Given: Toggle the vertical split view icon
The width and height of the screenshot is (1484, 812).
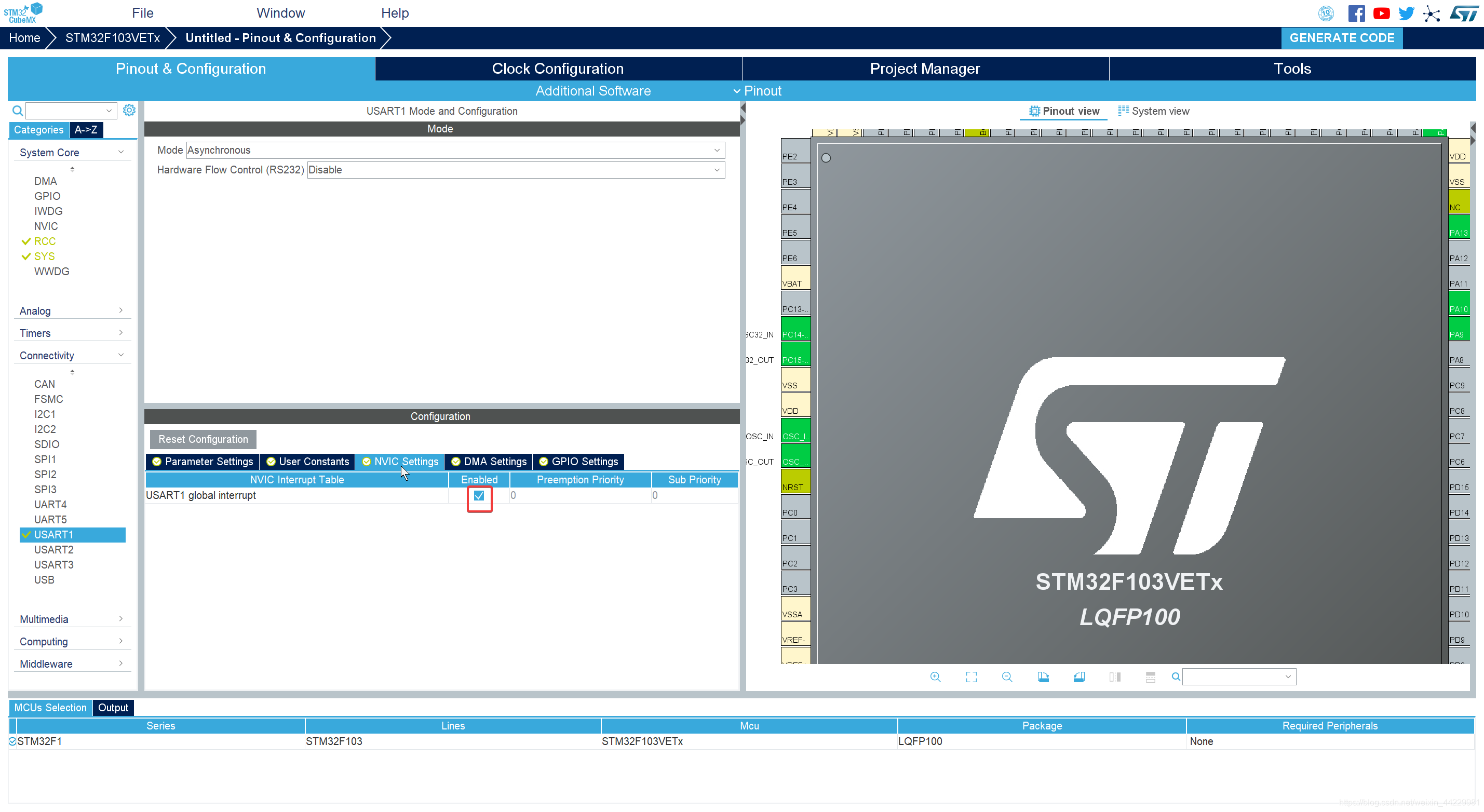Looking at the screenshot, I should point(1115,676).
